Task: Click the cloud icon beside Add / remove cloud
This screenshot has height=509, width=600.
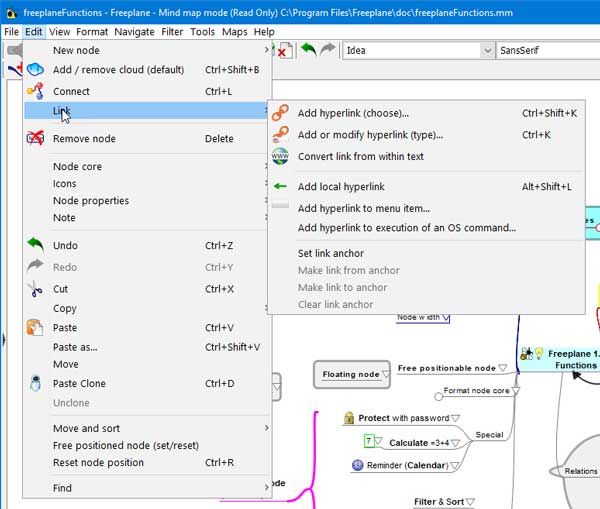Action: point(35,70)
